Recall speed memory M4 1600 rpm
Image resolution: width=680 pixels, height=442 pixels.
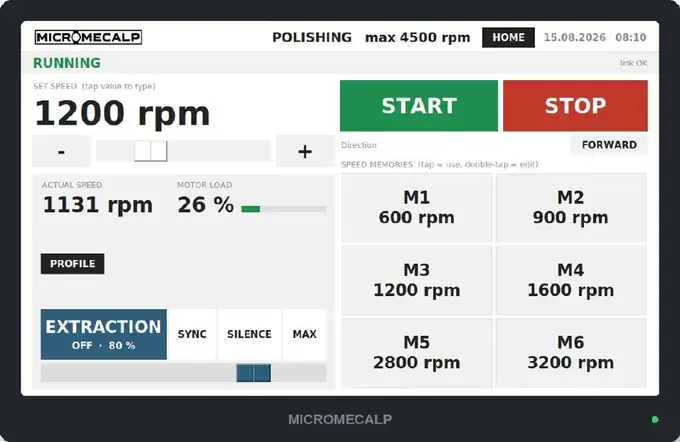[571, 280]
